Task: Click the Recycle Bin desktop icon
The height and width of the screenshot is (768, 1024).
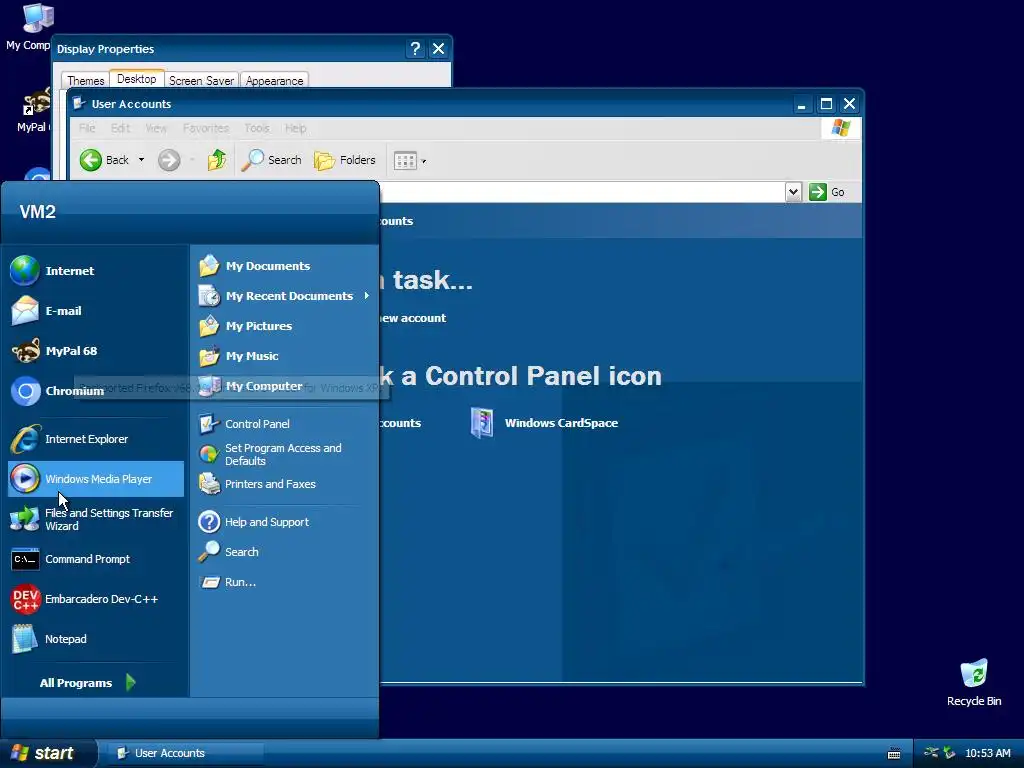Action: [x=974, y=682]
